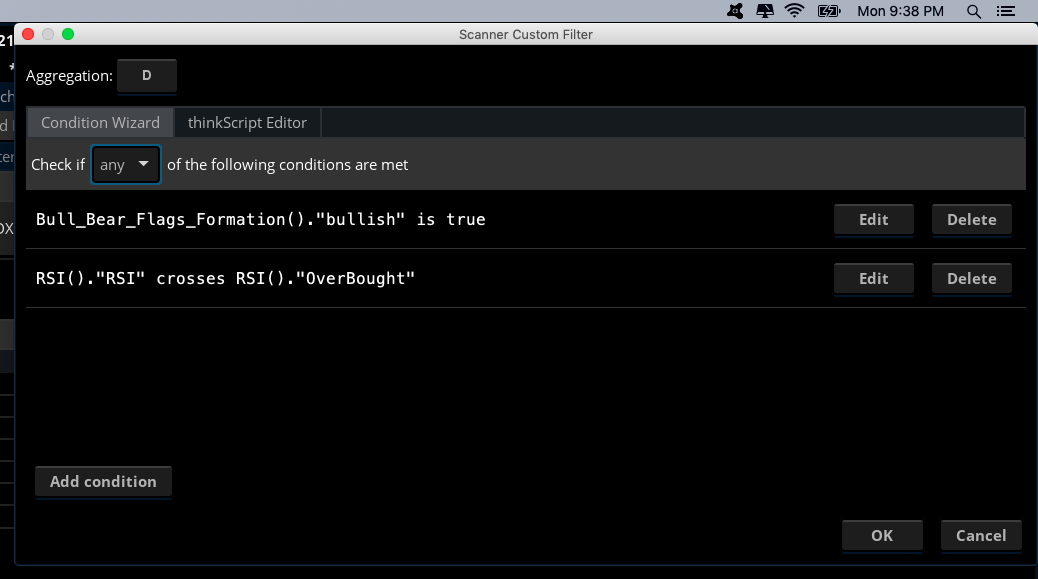Click the red close window button
1038x579 pixels.
point(28,34)
